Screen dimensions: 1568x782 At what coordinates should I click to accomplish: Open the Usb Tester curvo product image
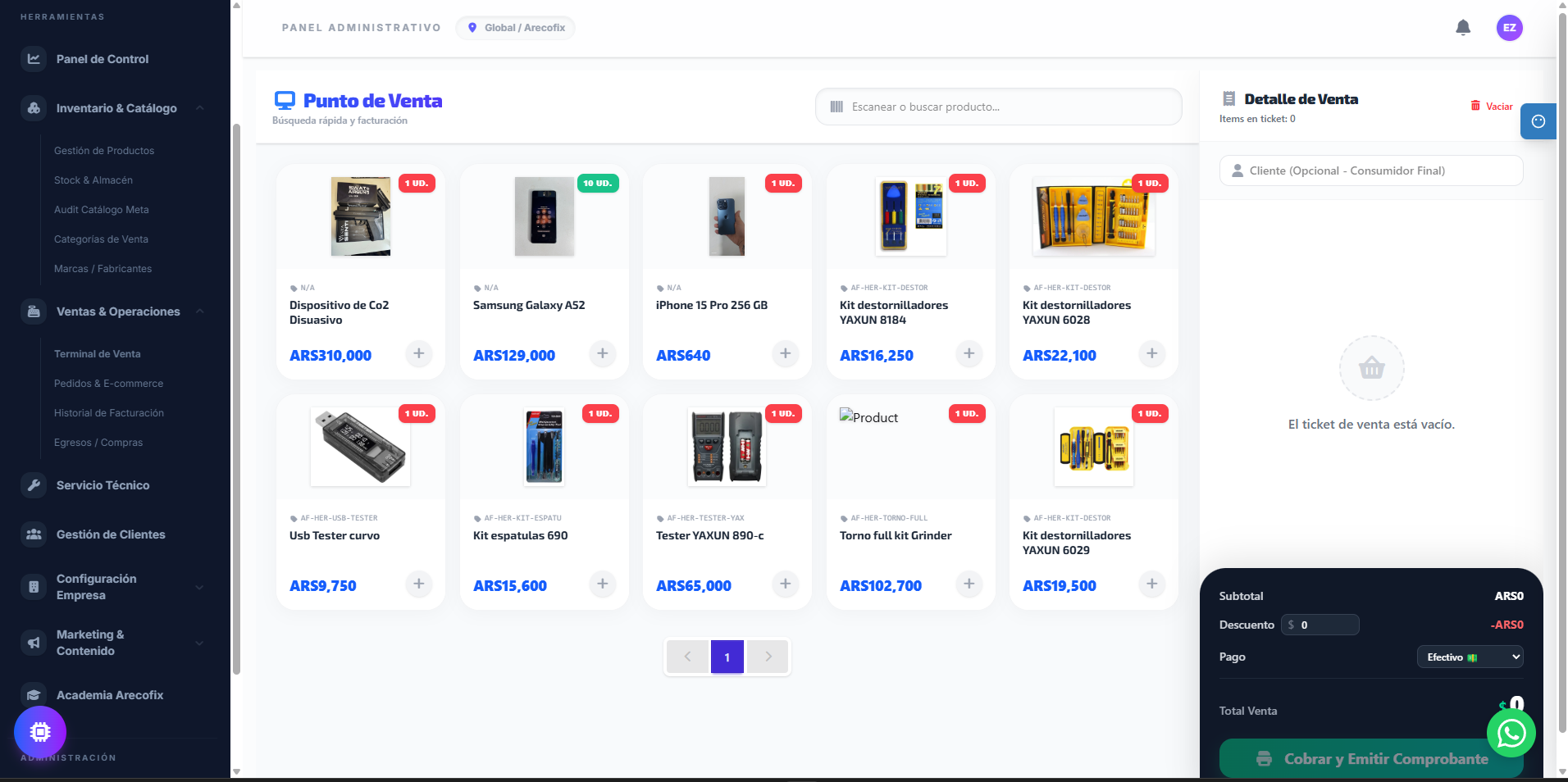361,447
